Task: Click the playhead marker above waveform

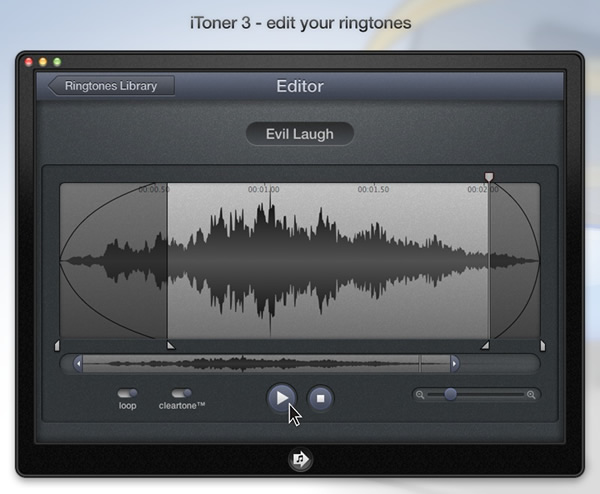Action: click(489, 177)
